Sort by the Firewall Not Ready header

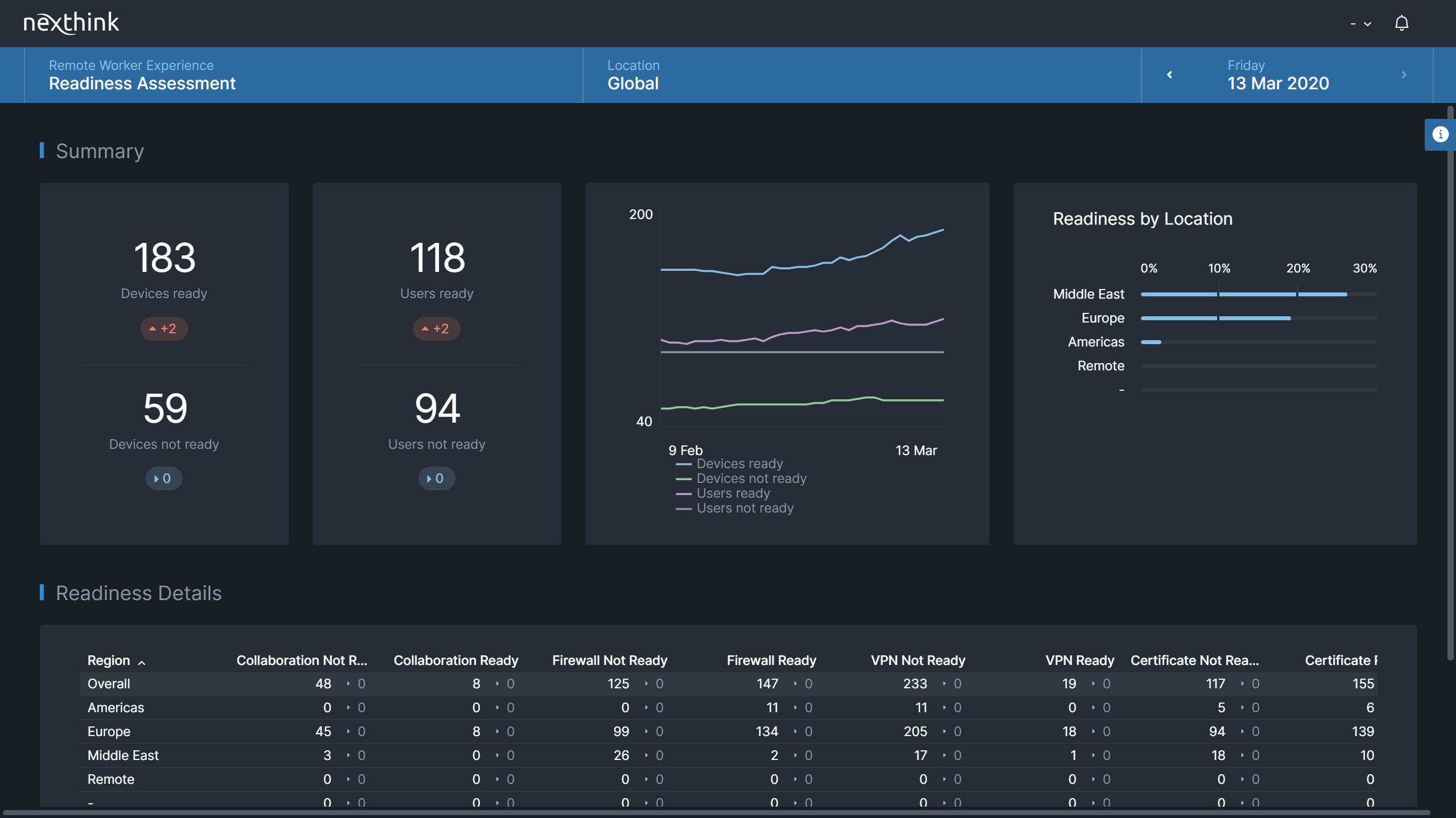pyautogui.click(x=609, y=660)
